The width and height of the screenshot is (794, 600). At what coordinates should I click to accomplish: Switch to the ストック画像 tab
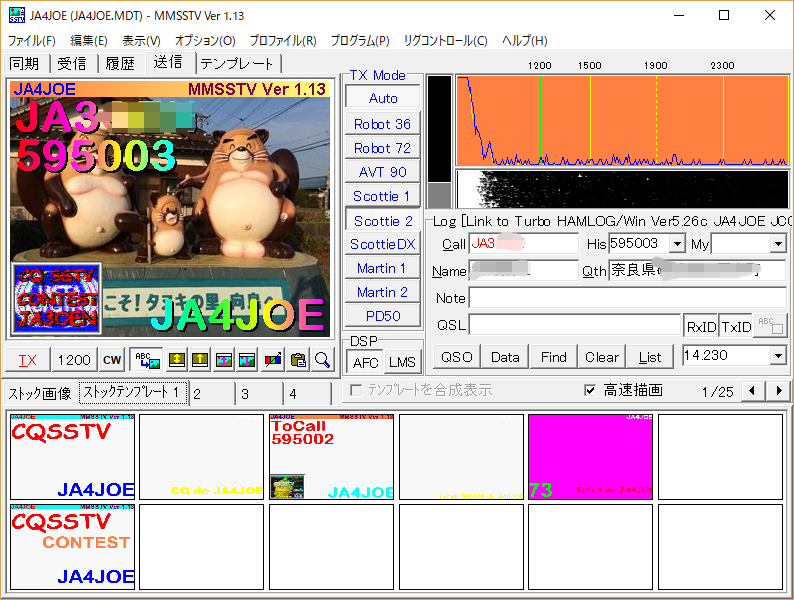pos(40,393)
